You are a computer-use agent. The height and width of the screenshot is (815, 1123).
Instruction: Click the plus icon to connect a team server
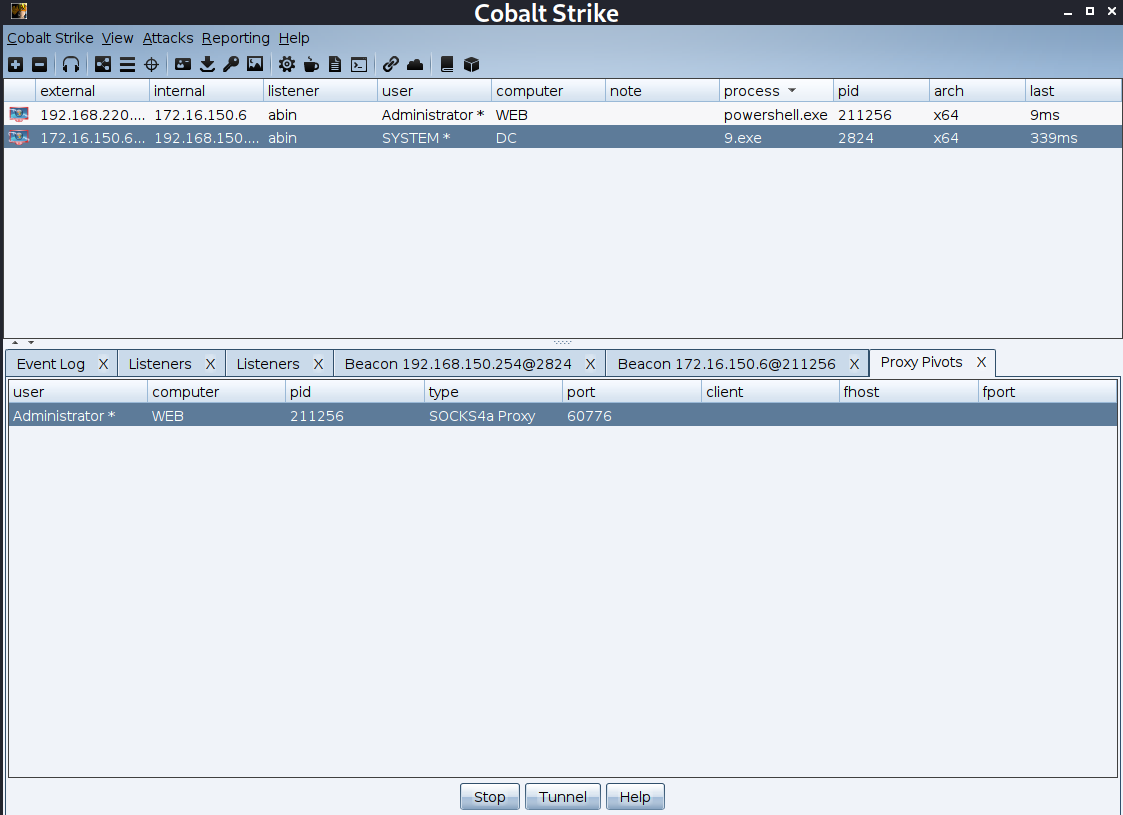pyautogui.click(x=16, y=64)
